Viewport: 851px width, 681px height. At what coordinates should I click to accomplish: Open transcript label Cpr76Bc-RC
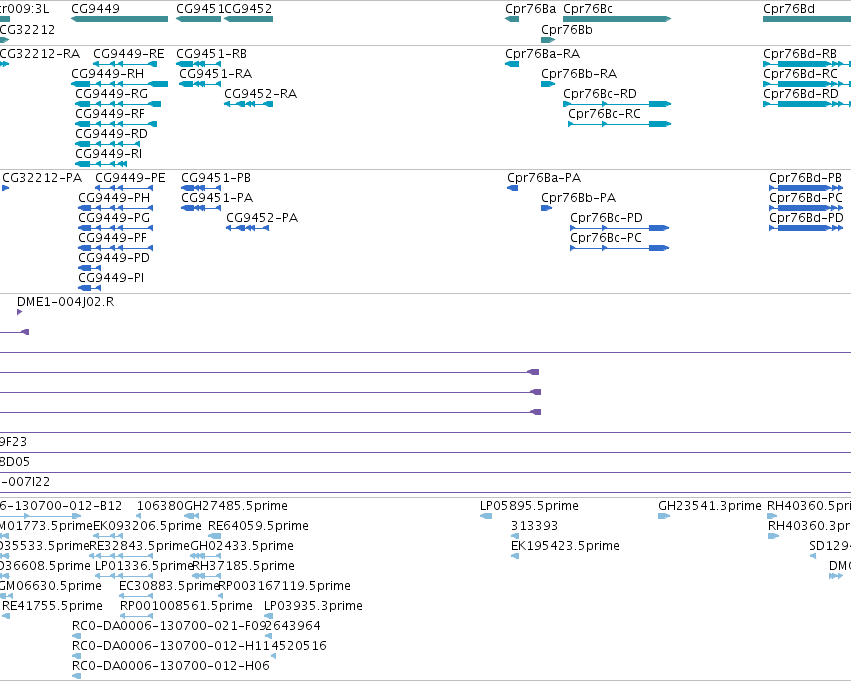604,114
